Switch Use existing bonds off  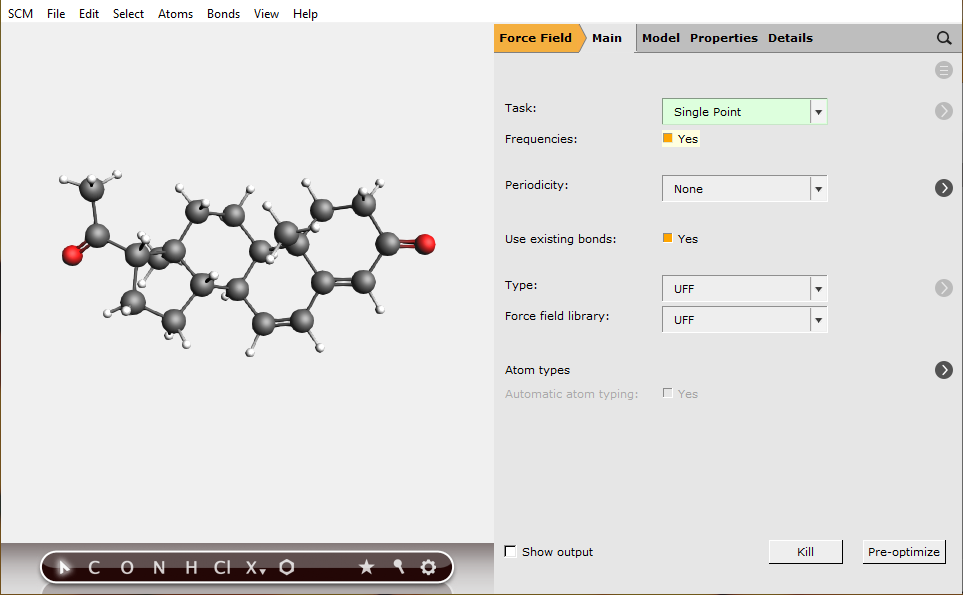(668, 239)
